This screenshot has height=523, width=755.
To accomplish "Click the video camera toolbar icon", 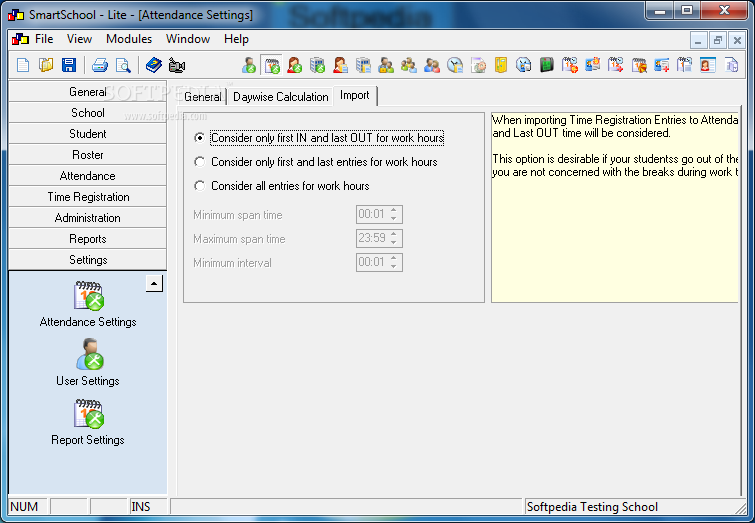I will (x=177, y=65).
